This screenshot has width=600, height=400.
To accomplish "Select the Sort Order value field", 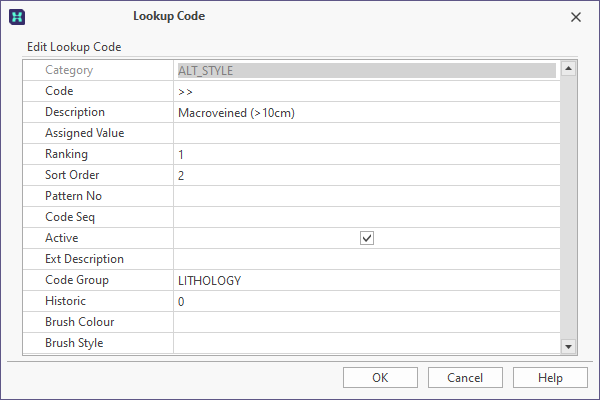I will pos(366,175).
